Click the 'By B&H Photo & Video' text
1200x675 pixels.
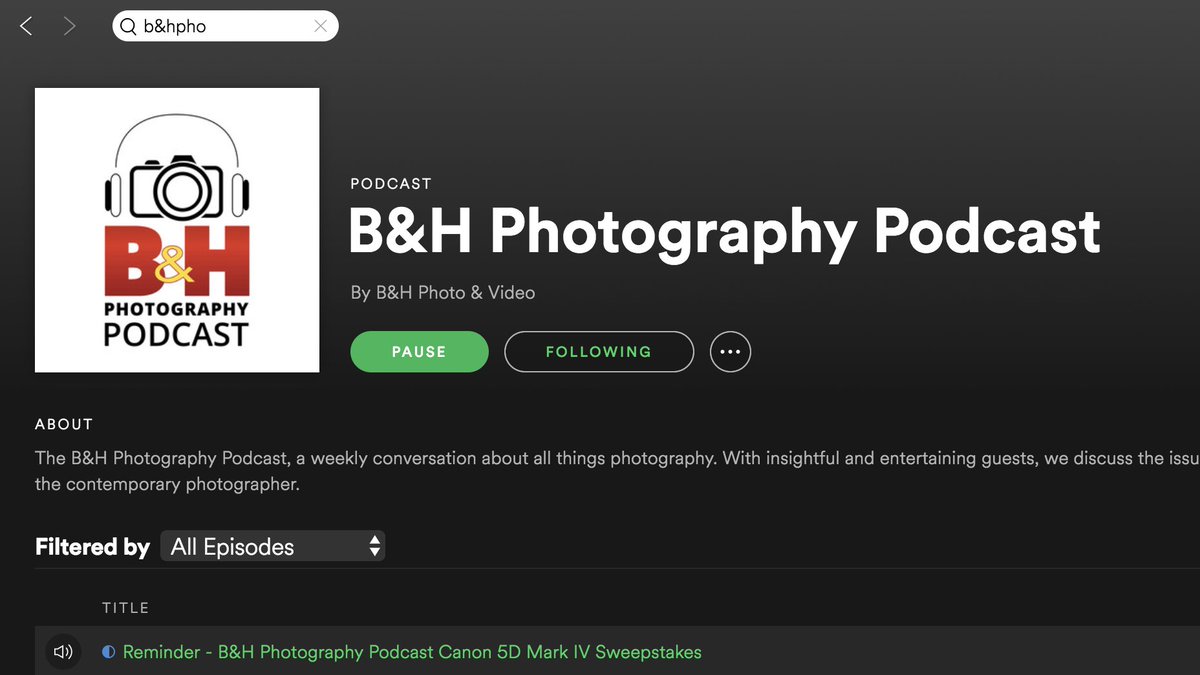(443, 293)
